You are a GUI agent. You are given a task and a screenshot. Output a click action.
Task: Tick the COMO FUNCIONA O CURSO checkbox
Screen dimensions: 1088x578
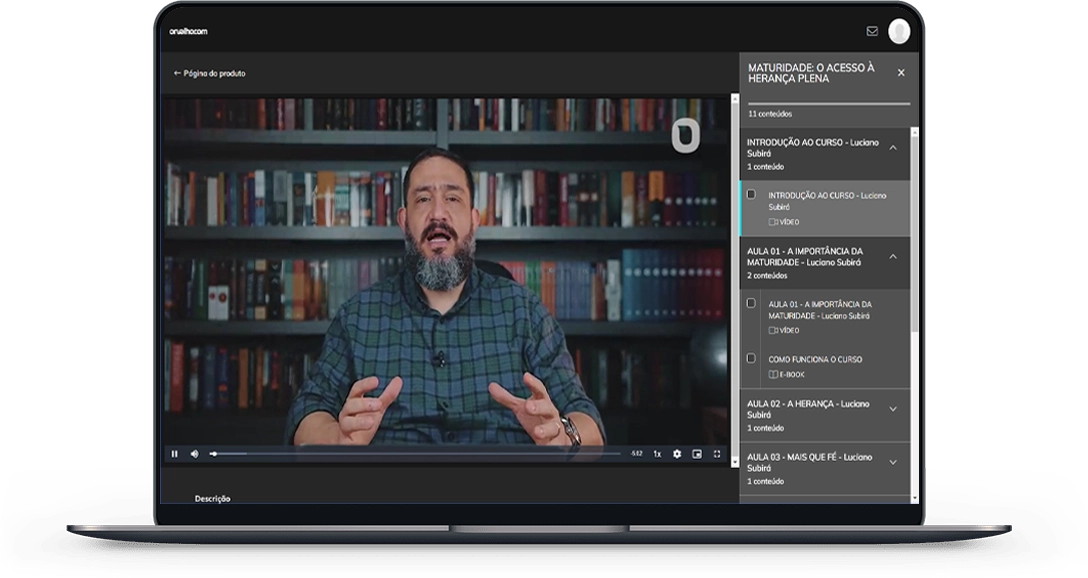click(751, 358)
